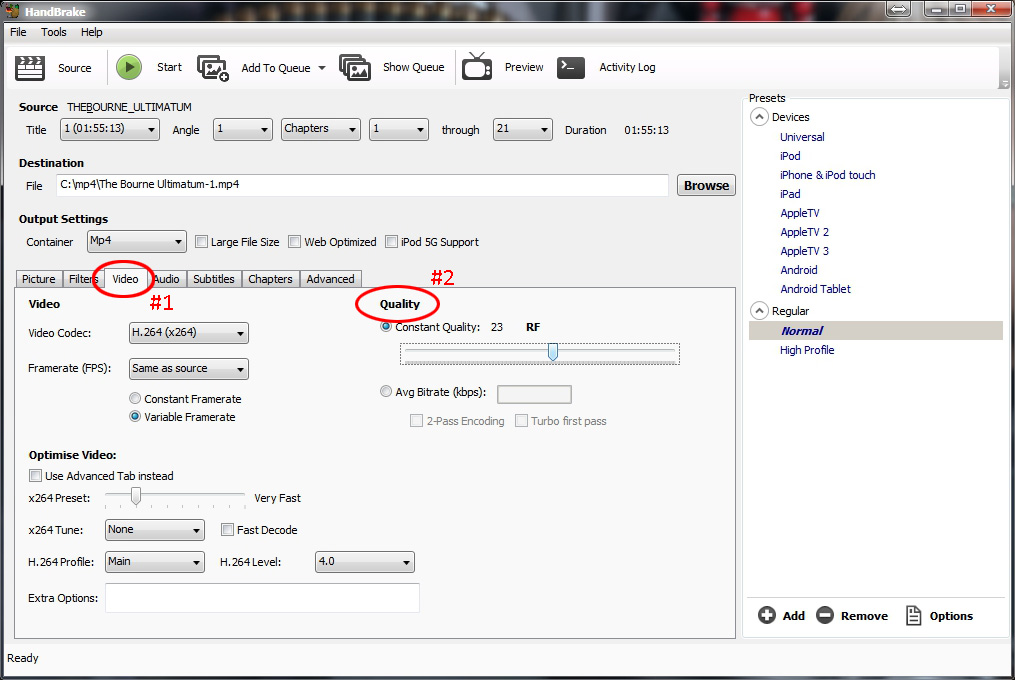
Task: Collapse the Regular preset group
Action: (x=759, y=311)
